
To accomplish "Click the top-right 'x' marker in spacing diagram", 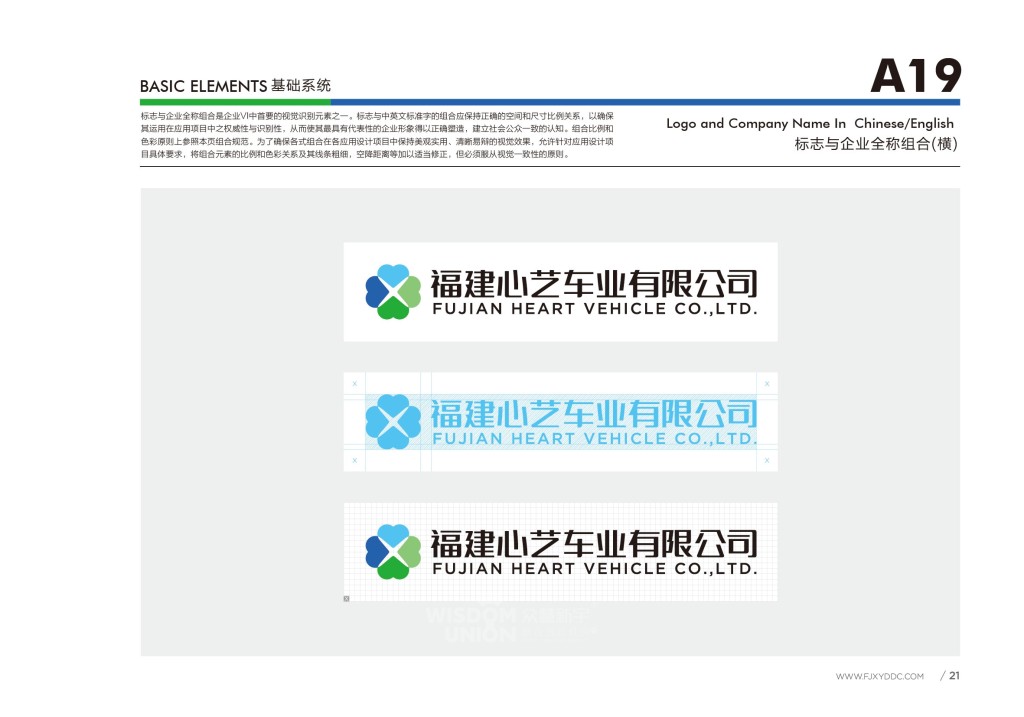I will [767, 383].
